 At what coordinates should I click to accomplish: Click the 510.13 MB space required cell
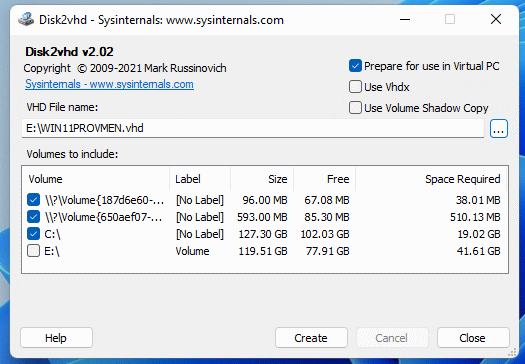(x=475, y=217)
